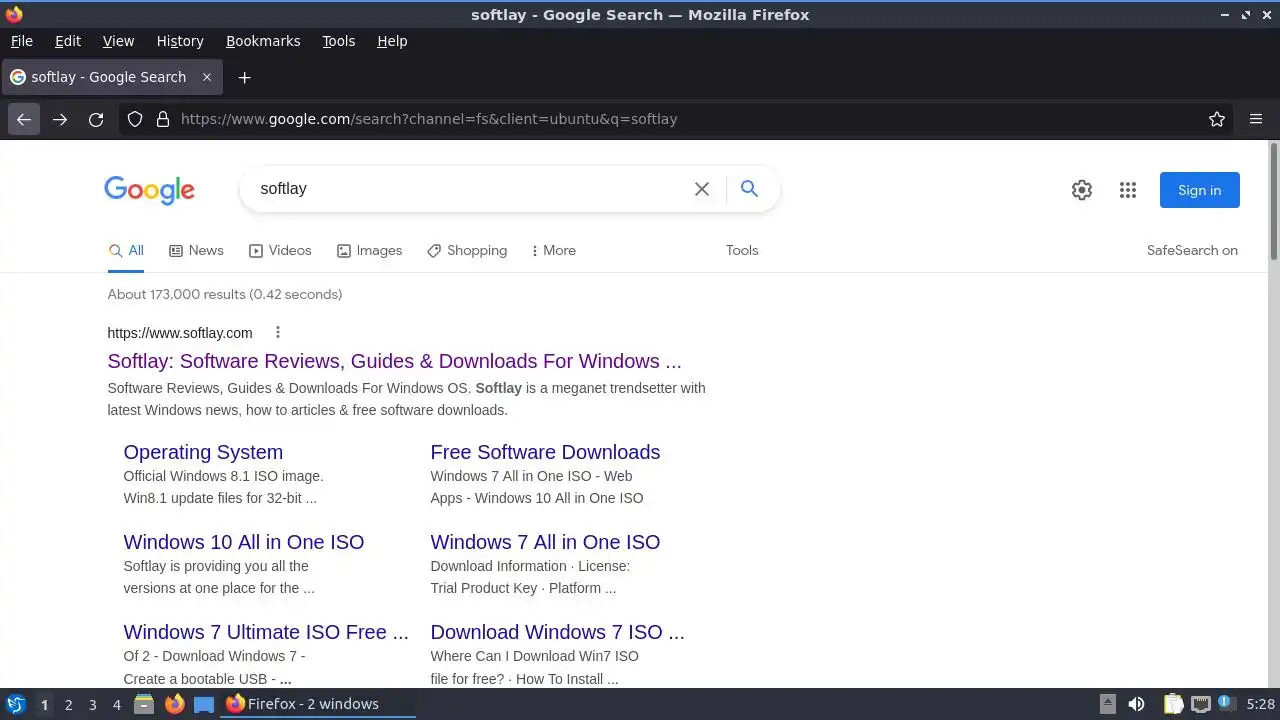Open the Operating System sitelink
The image size is (1280, 720).
203,452
